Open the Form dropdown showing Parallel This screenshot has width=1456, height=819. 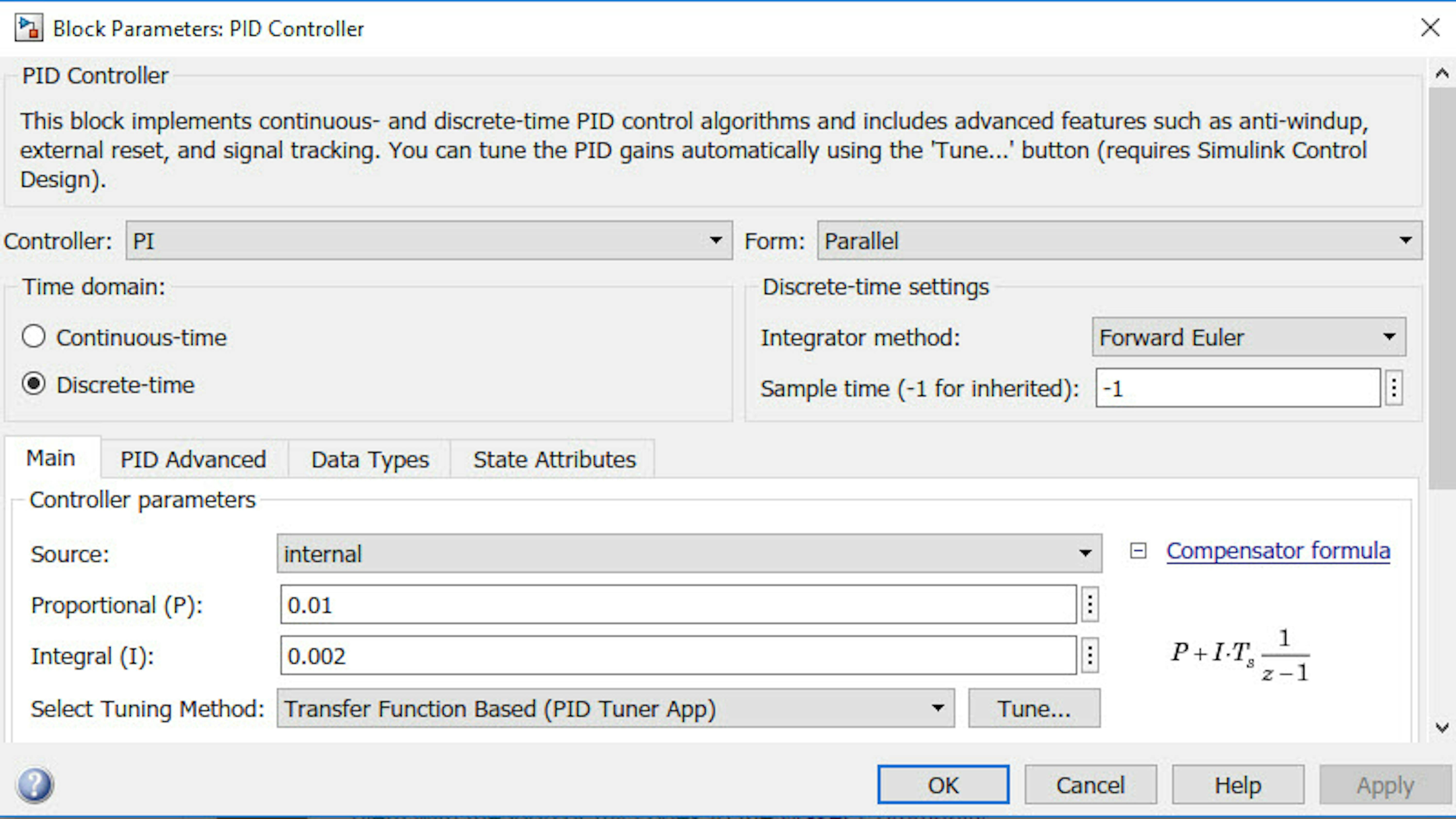(x=1119, y=241)
